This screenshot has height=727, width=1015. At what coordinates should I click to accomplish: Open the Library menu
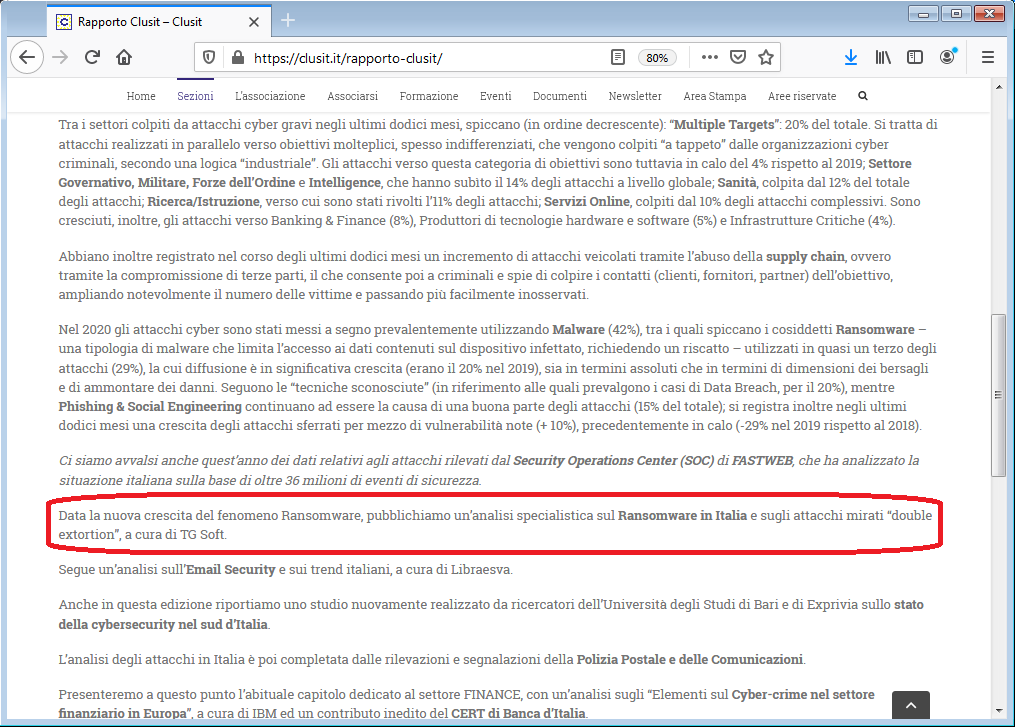883,58
